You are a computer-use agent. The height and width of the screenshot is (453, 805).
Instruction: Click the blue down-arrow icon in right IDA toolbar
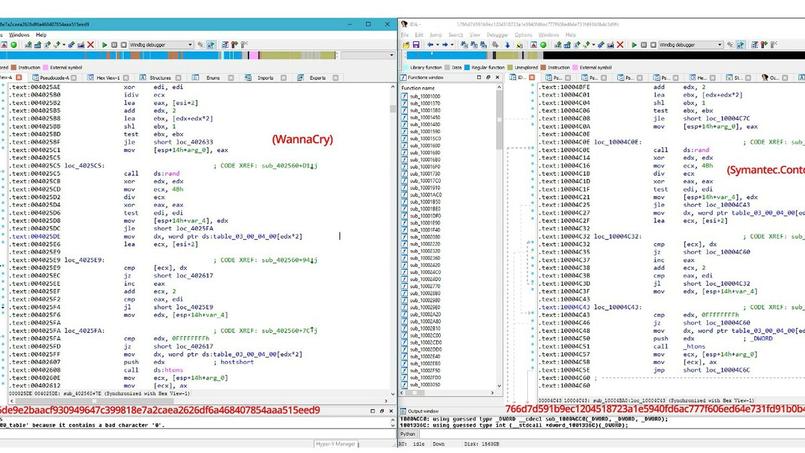507,45
